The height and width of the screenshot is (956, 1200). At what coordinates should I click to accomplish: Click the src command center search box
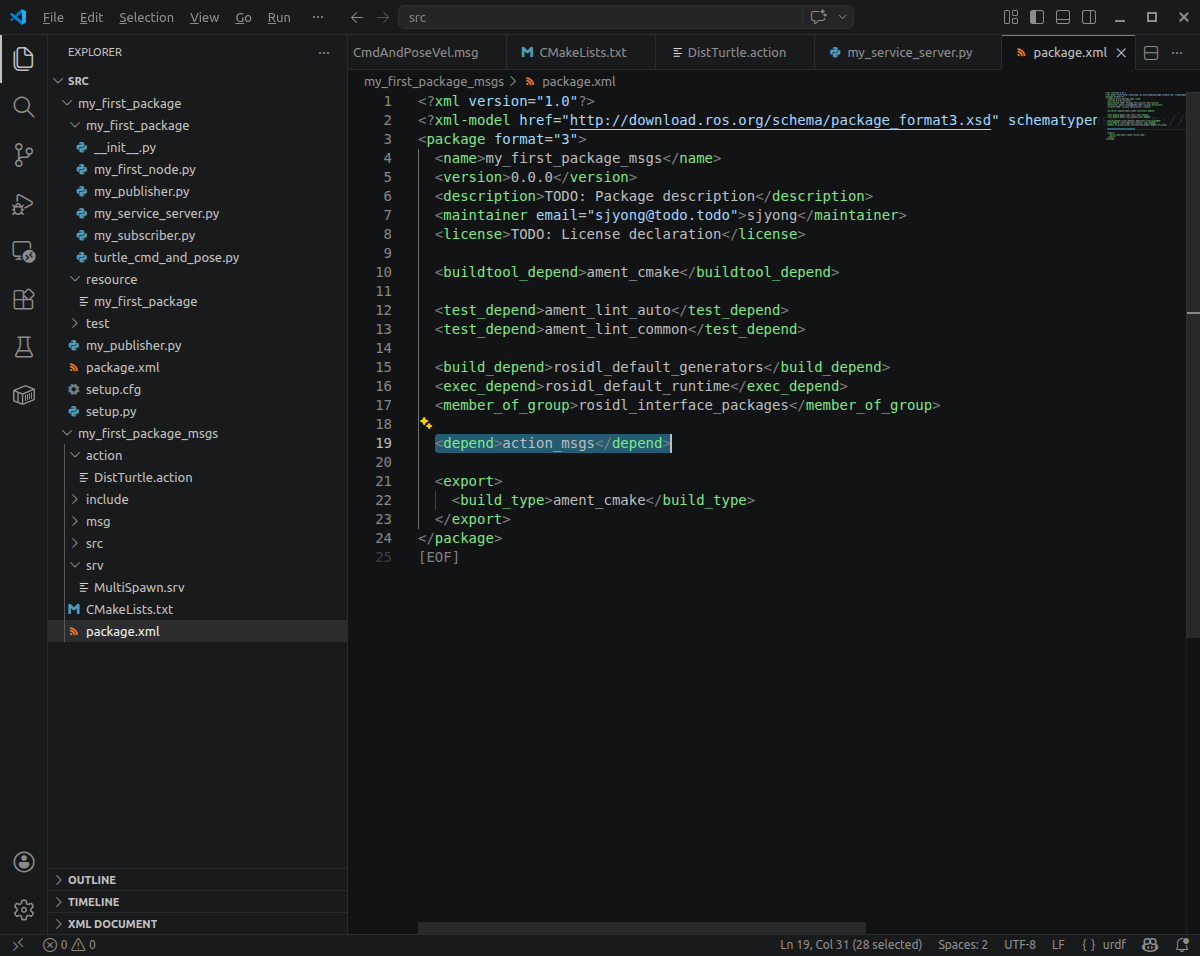pyautogui.click(x=600, y=17)
